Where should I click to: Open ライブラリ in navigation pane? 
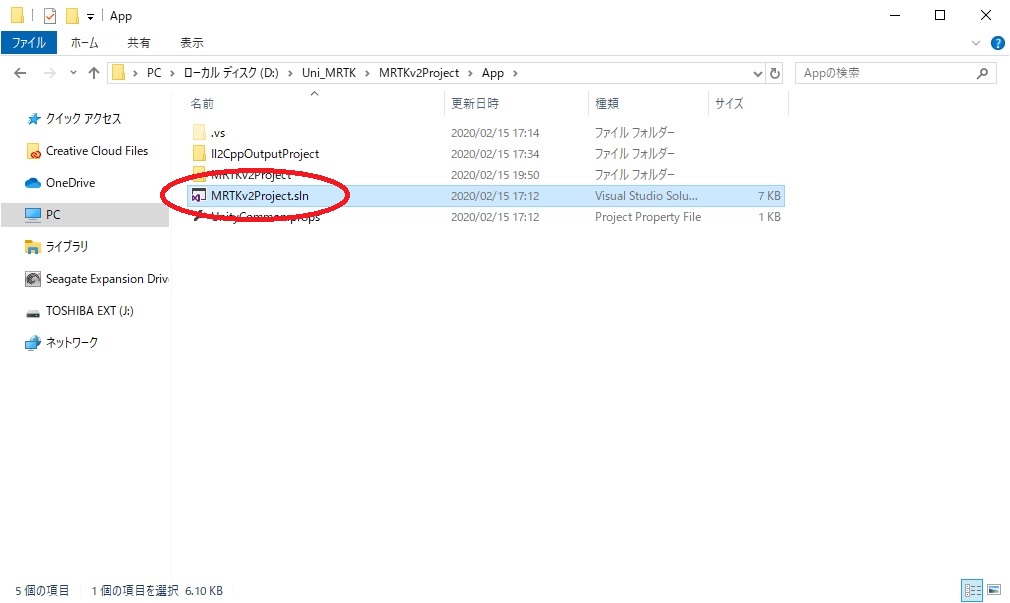(66, 247)
